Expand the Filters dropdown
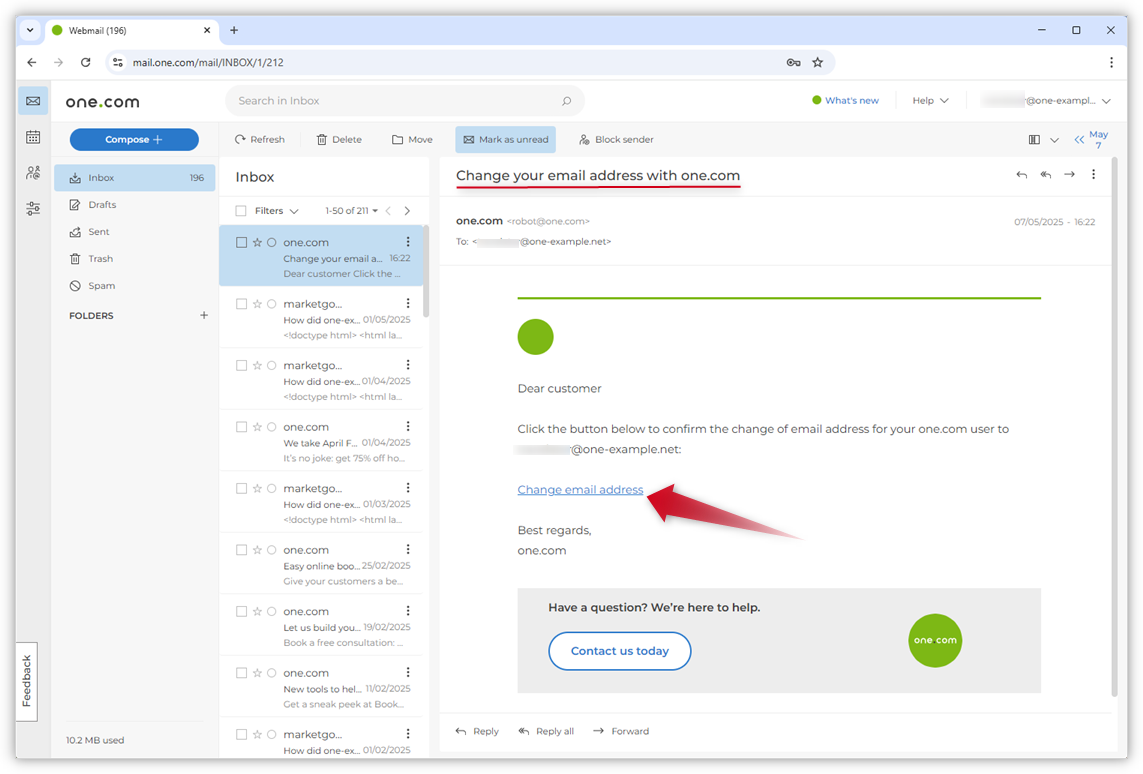Screen dimensions: 1143x774 (276, 211)
